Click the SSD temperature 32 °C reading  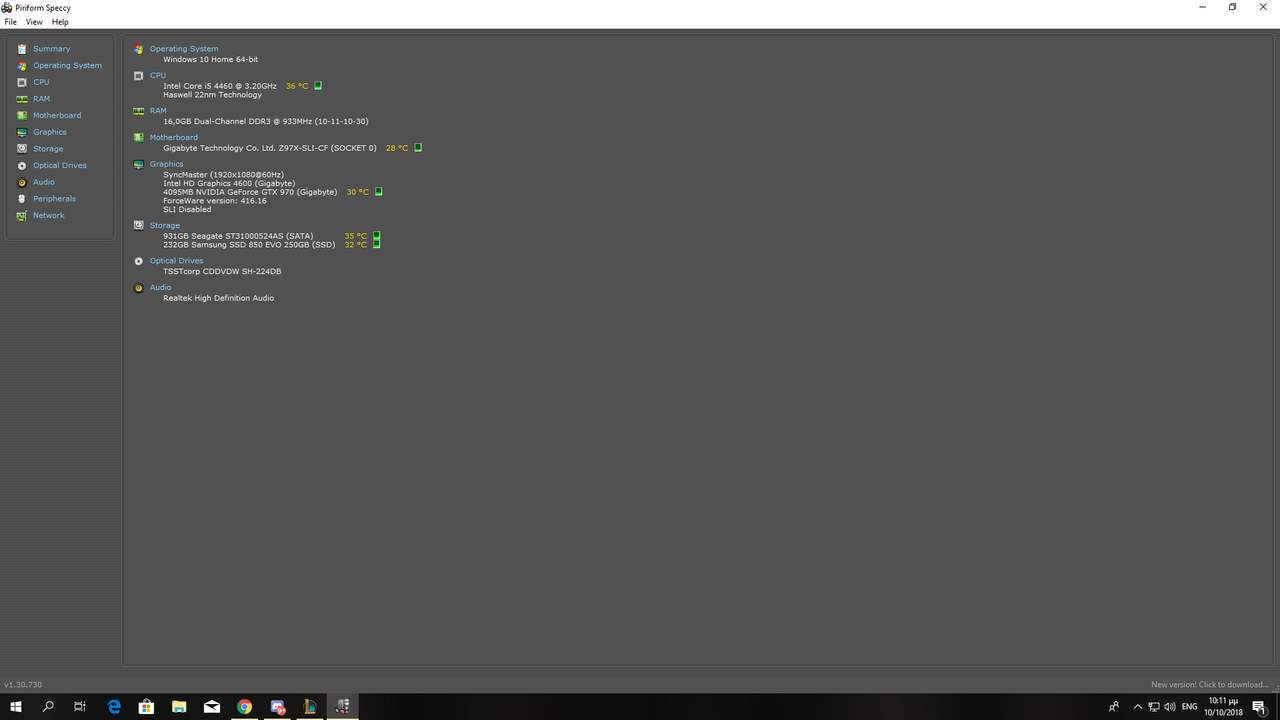tap(356, 244)
